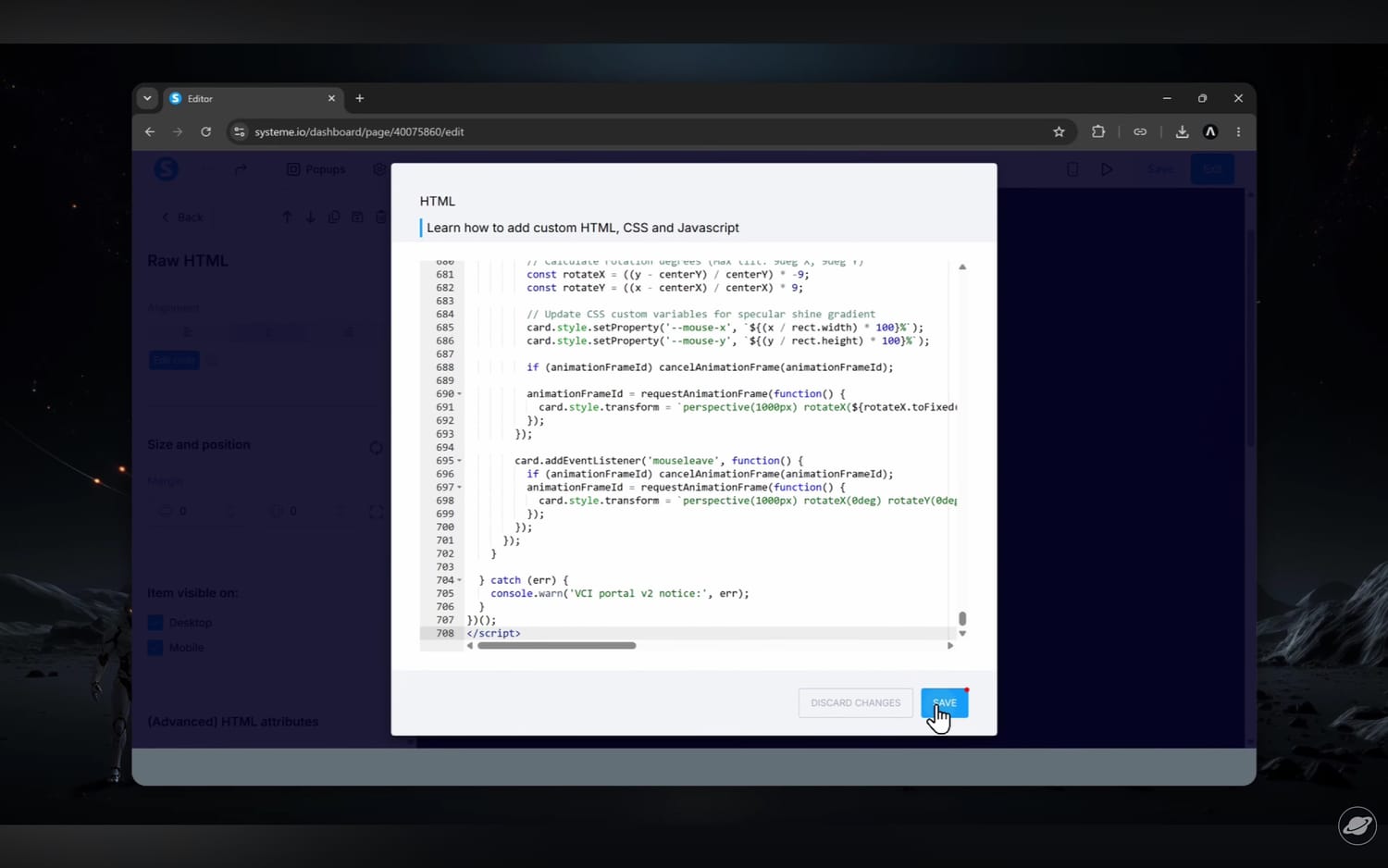Viewport: 1388px width, 868px height.
Task: Click the redo arrow in the editor toolbar
Action: coord(241,169)
